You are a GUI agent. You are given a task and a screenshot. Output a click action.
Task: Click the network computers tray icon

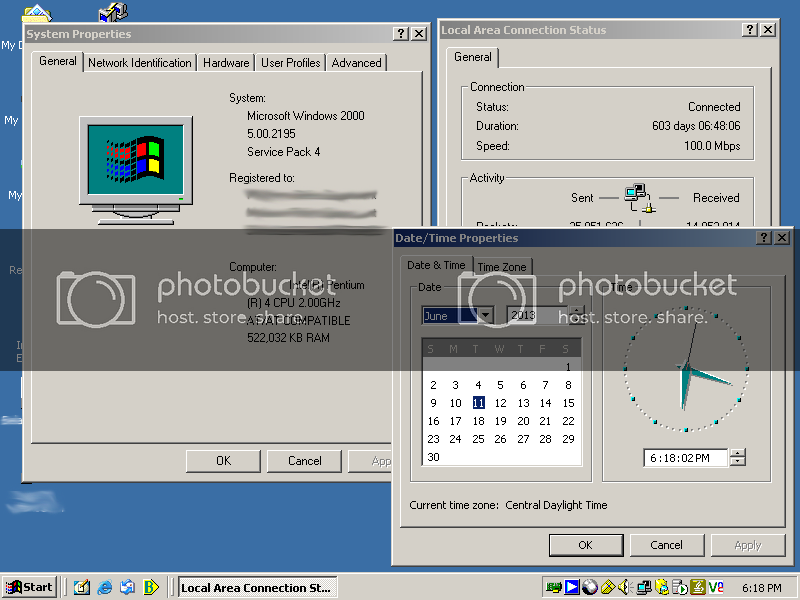644,588
